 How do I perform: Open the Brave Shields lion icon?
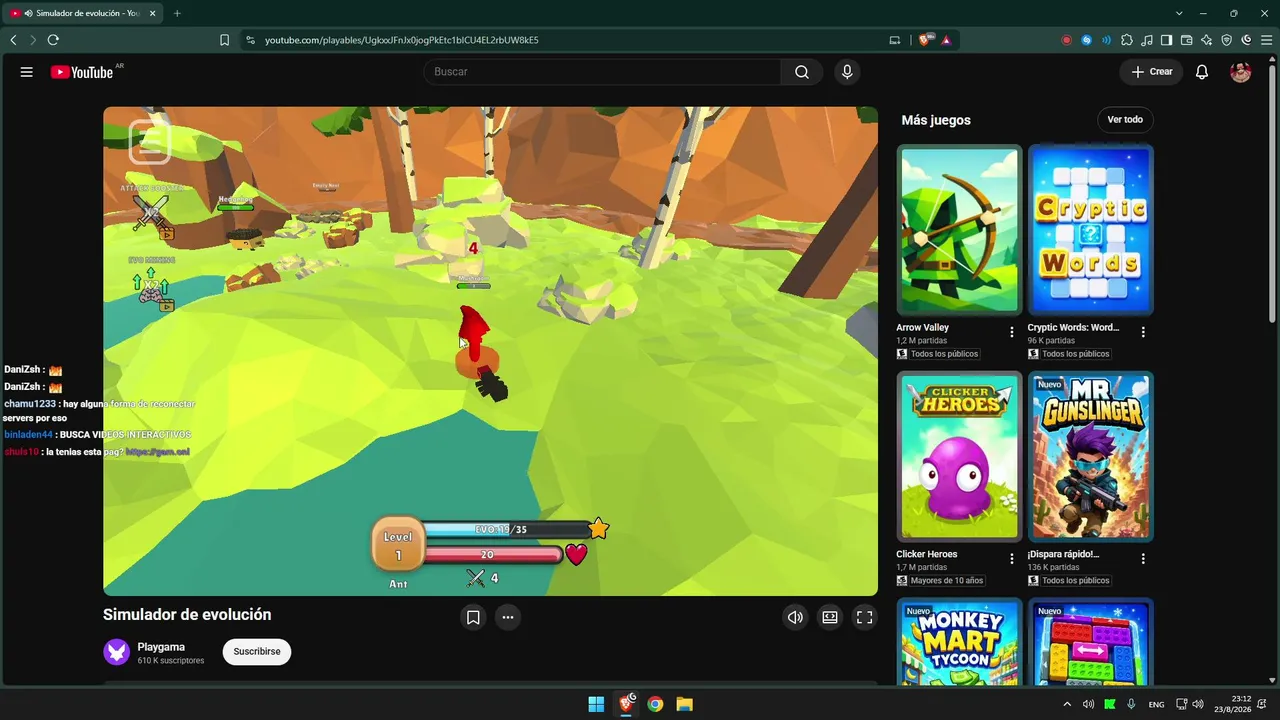coord(925,40)
